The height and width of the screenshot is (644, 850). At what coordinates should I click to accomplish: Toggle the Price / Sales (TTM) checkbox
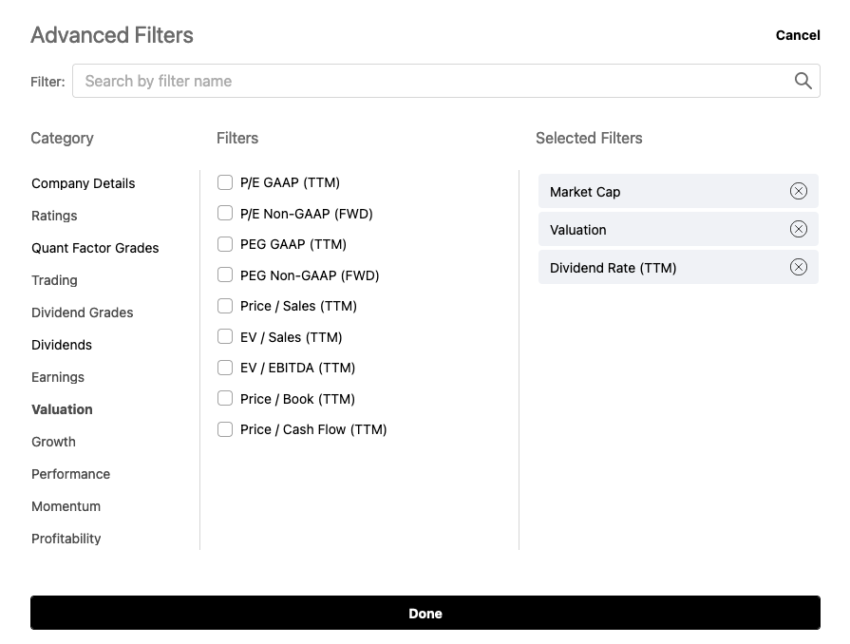tap(225, 306)
